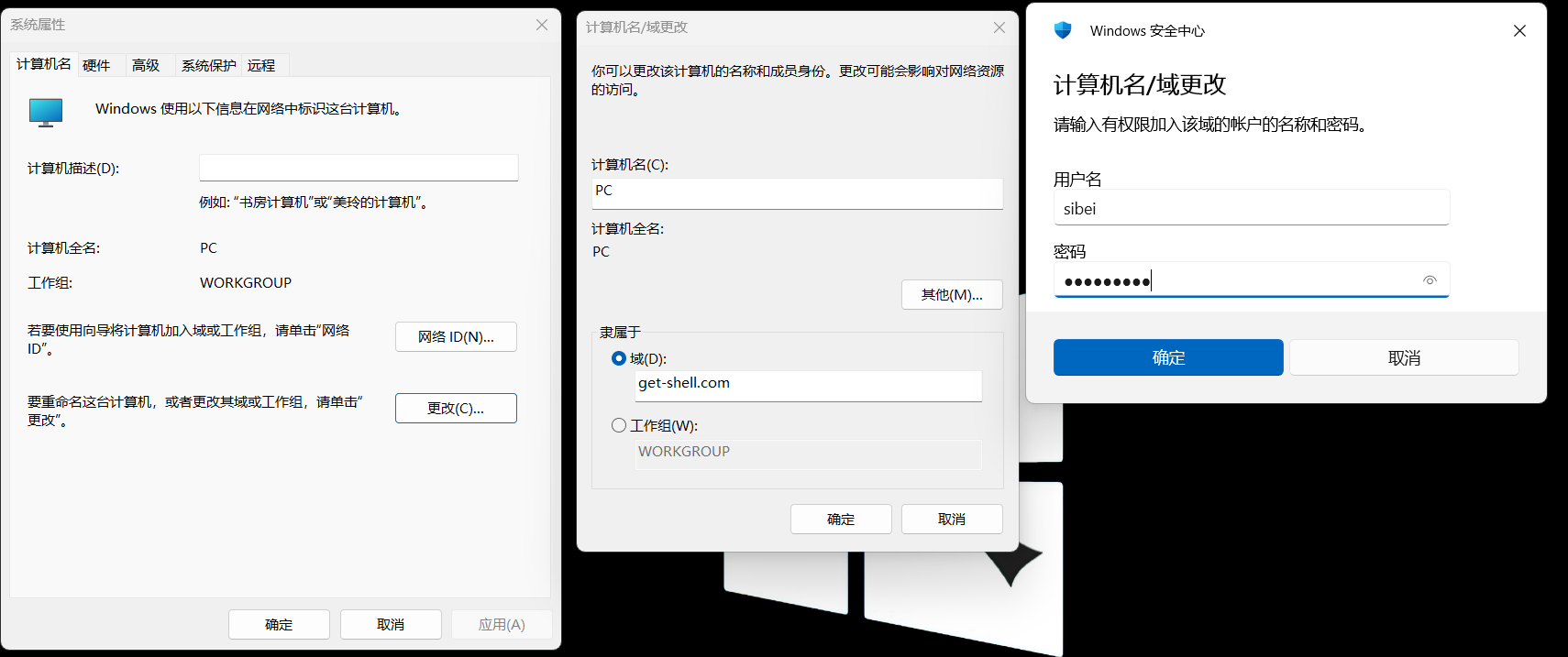Close the 系统属性 window
This screenshot has width=1568, height=657.
click(542, 25)
